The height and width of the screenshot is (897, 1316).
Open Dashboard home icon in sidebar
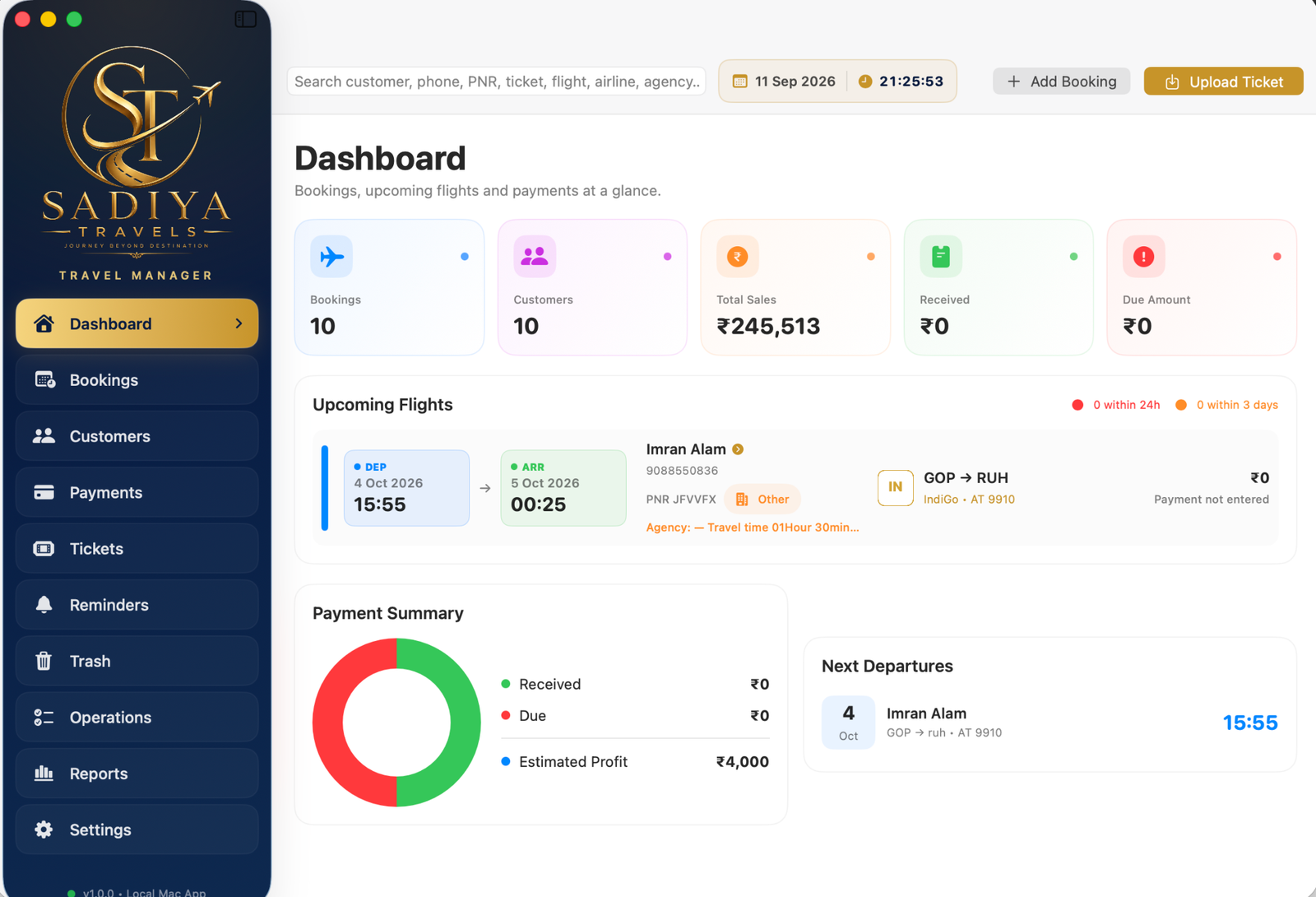44,323
